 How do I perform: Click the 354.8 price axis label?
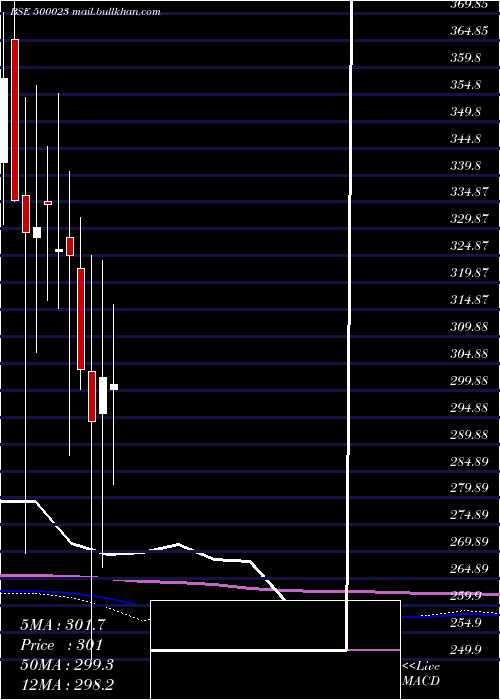coord(466,84)
